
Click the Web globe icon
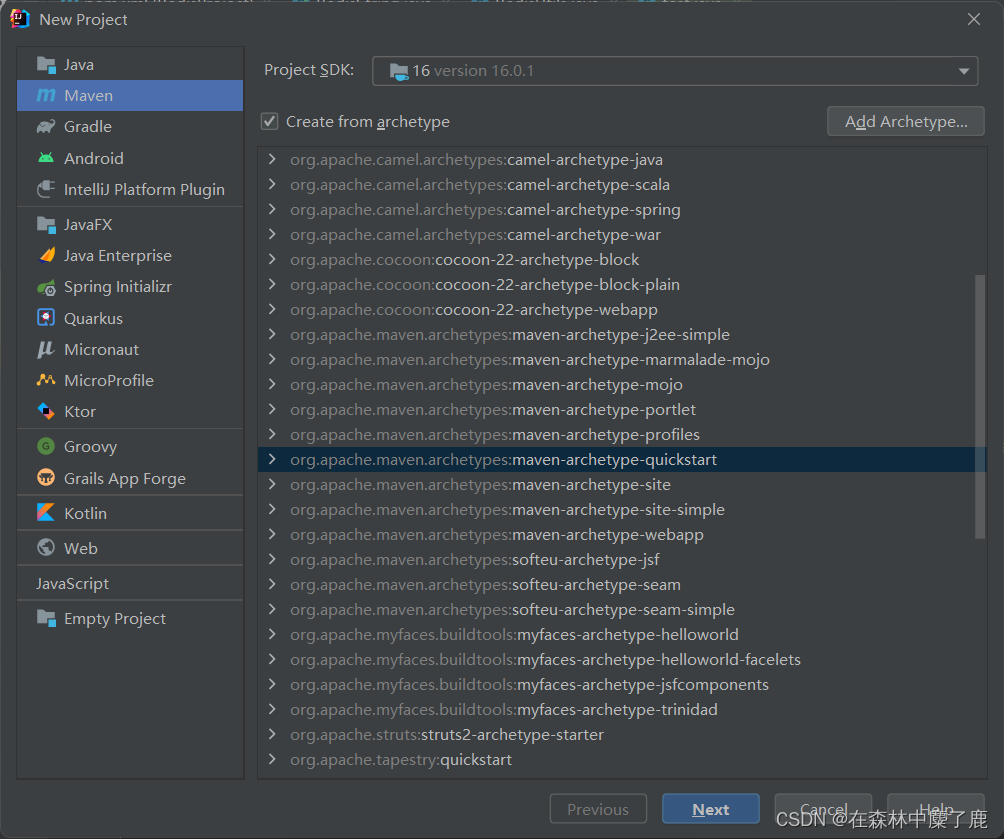pos(46,548)
